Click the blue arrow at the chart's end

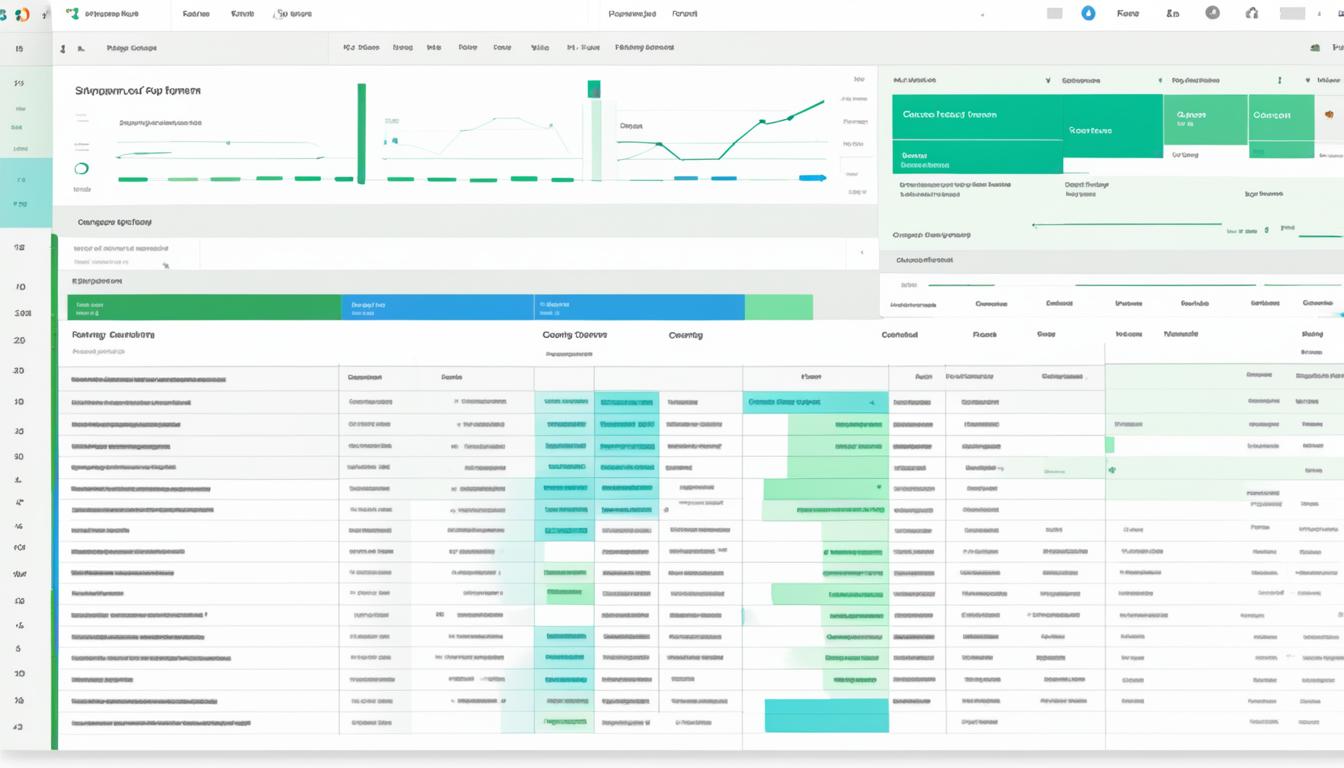point(813,178)
